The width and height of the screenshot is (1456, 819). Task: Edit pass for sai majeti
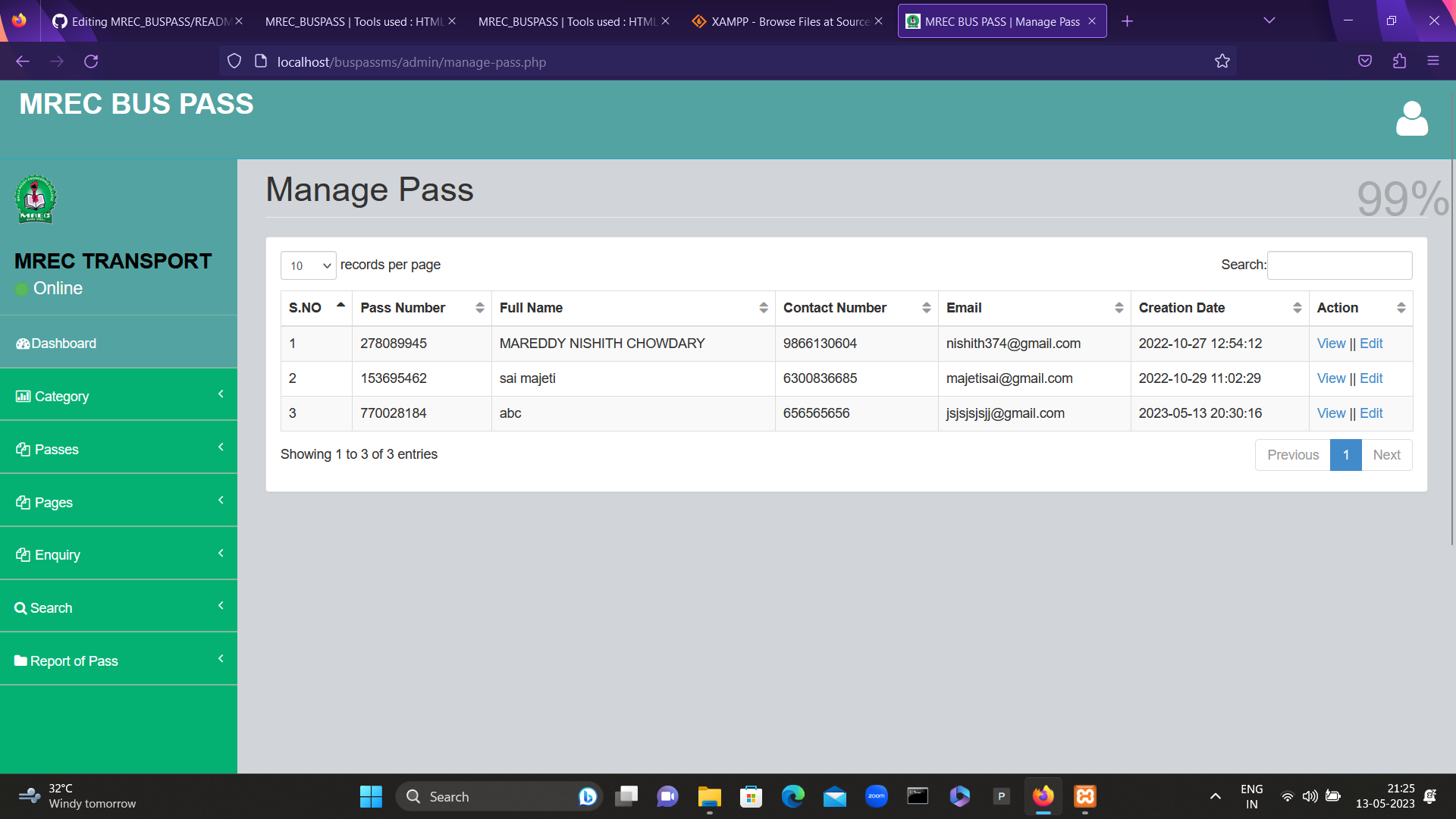click(x=1371, y=378)
